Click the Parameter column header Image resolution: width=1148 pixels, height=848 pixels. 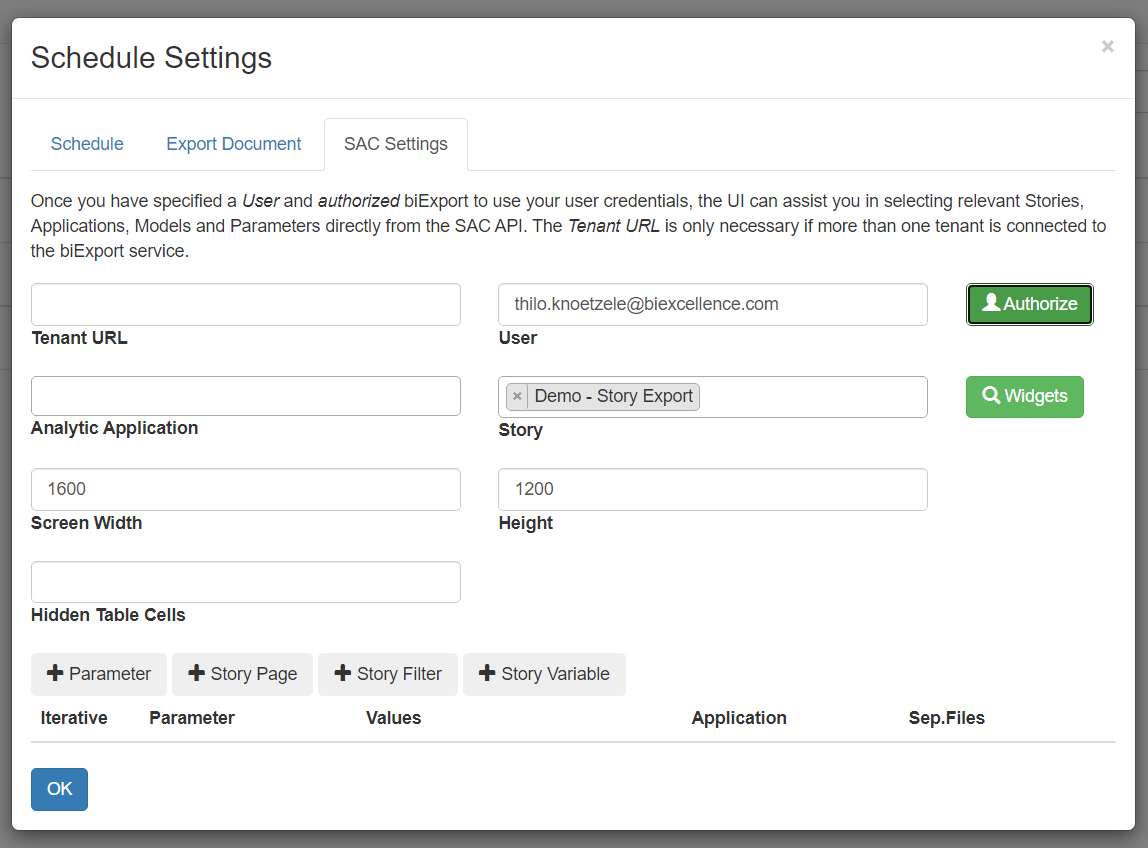click(x=192, y=718)
